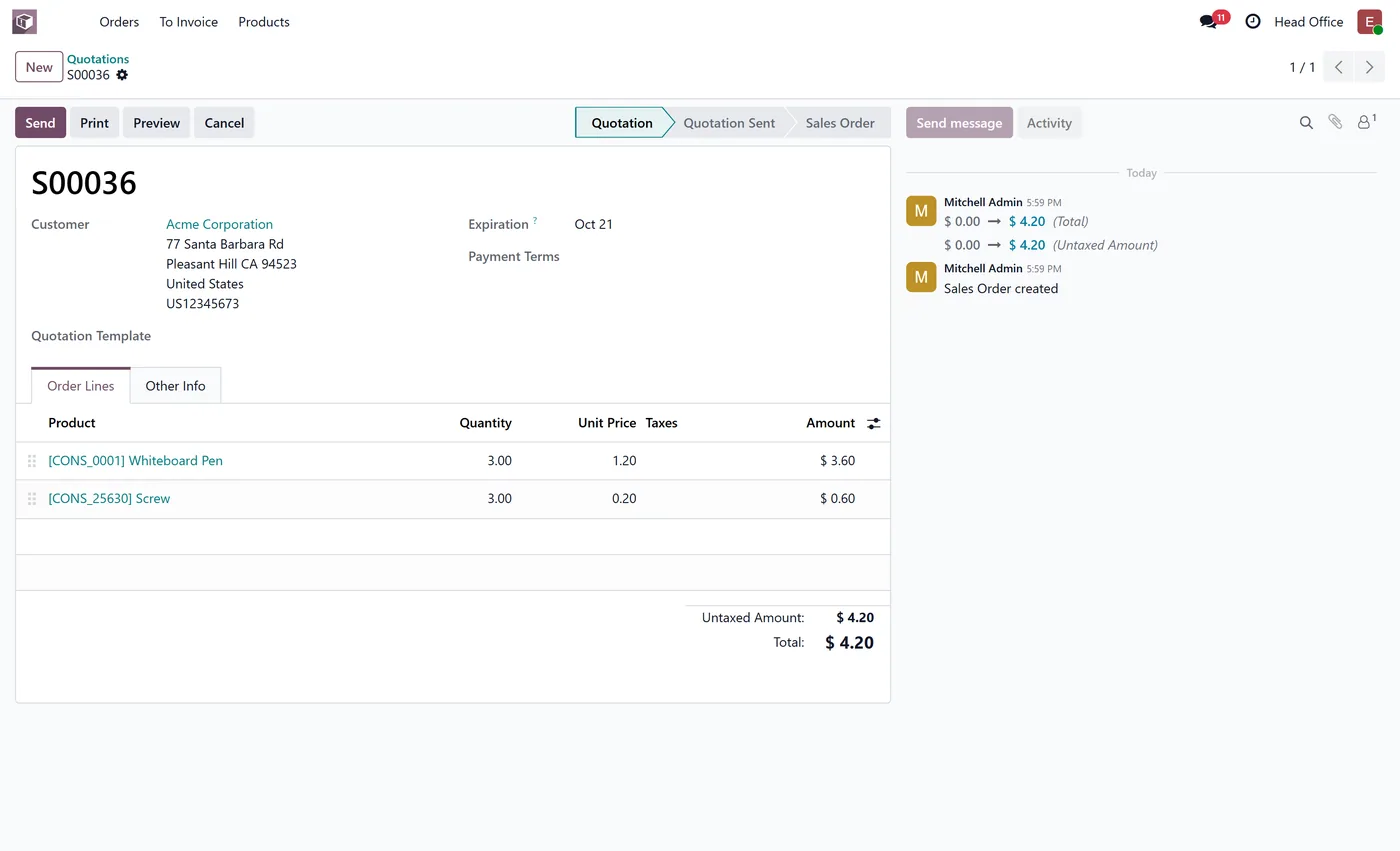Cancel the quotation
This screenshot has width=1400, height=851.
[x=224, y=122]
